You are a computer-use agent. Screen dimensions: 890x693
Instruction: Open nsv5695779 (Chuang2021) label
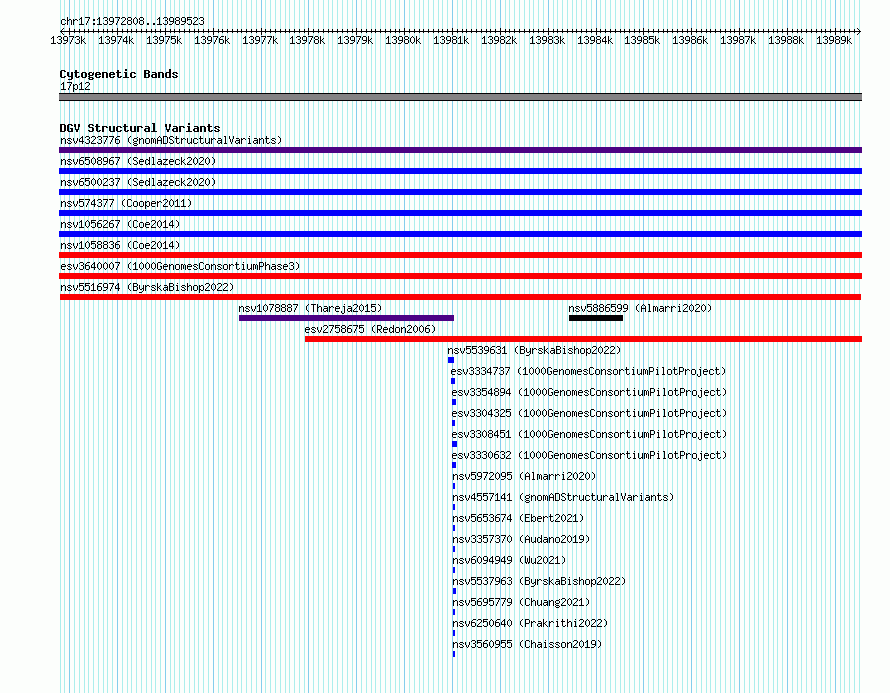coord(521,602)
